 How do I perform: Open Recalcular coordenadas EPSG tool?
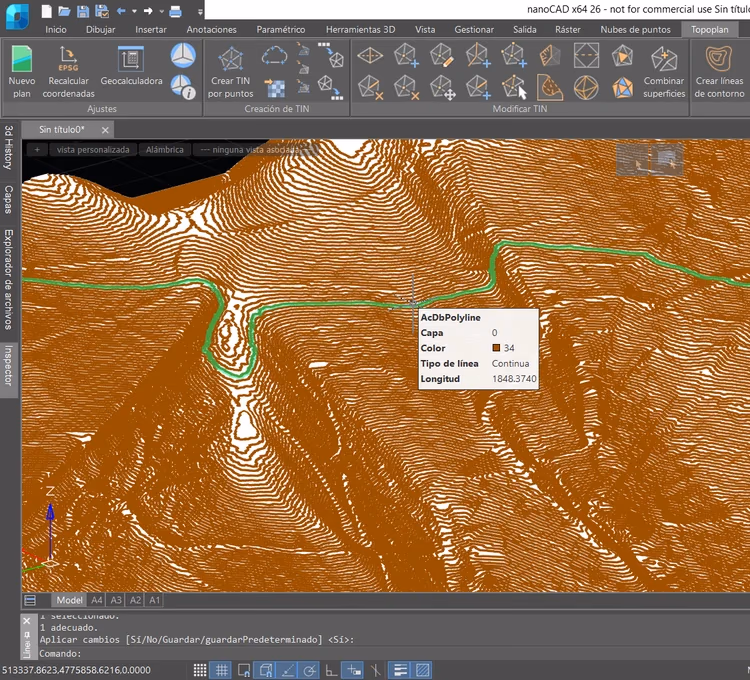tap(68, 72)
